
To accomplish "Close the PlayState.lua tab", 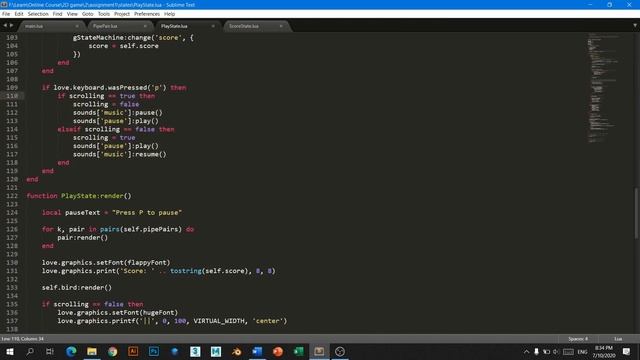I will [x=213, y=26].
